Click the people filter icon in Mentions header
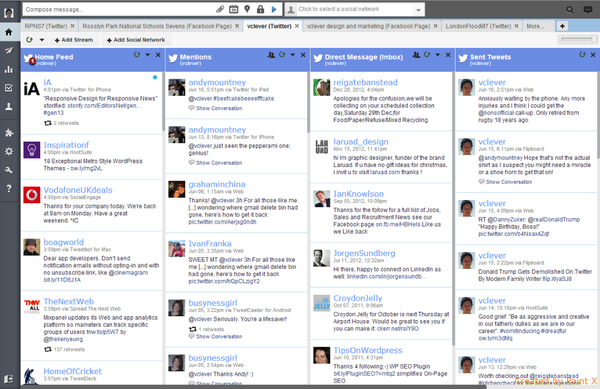 pos(271,55)
